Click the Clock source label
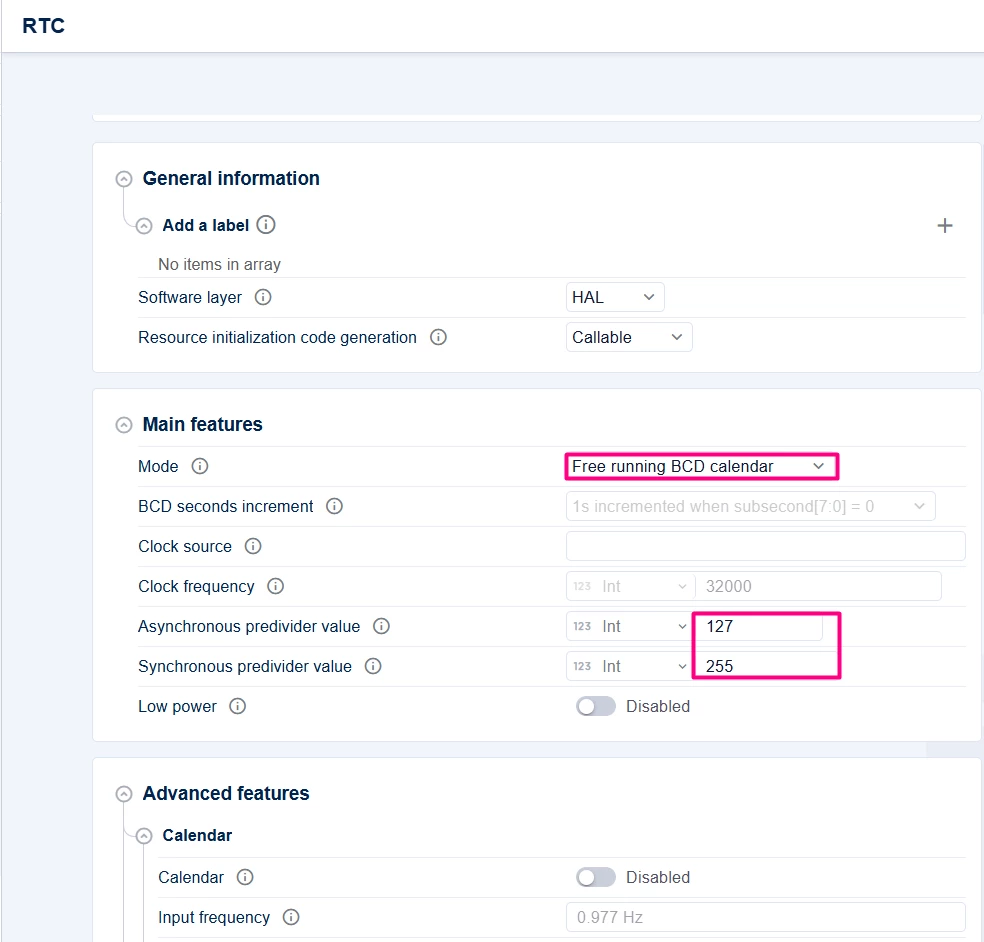Screen dimensions: 984x942 pyautogui.click(x=184, y=546)
